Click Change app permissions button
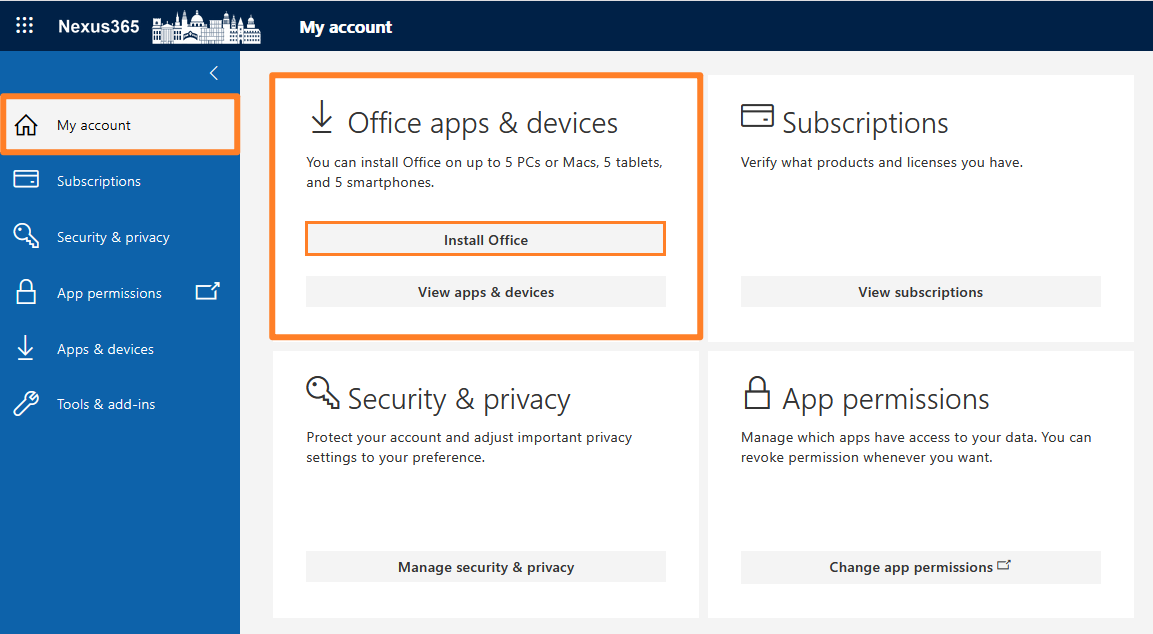This screenshot has width=1153, height=634. pos(920,567)
